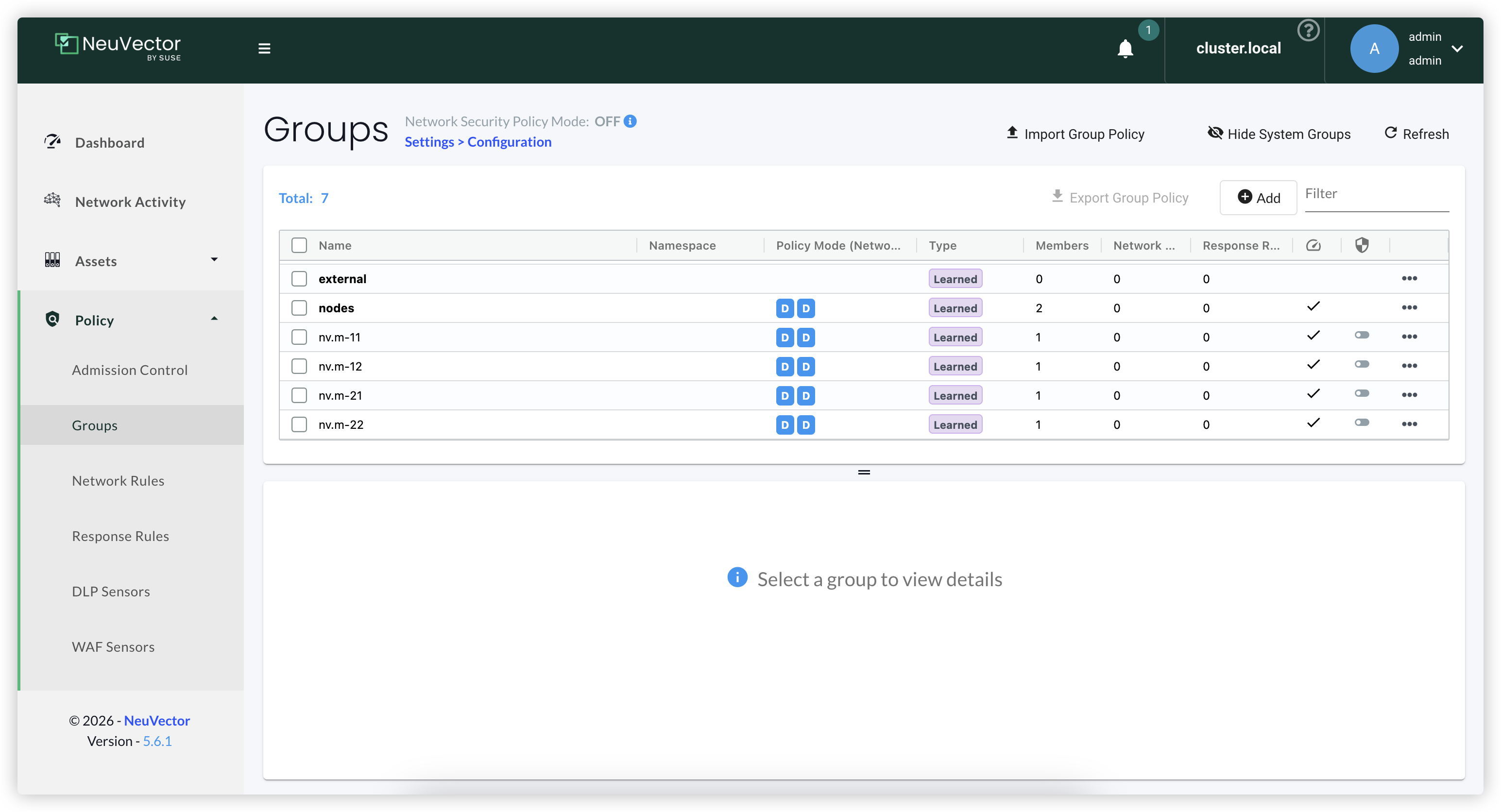Click the scorable checkmark for nv.m-22
The image size is (1501, 812).
pyautogui.click(x=1313, y=423)
